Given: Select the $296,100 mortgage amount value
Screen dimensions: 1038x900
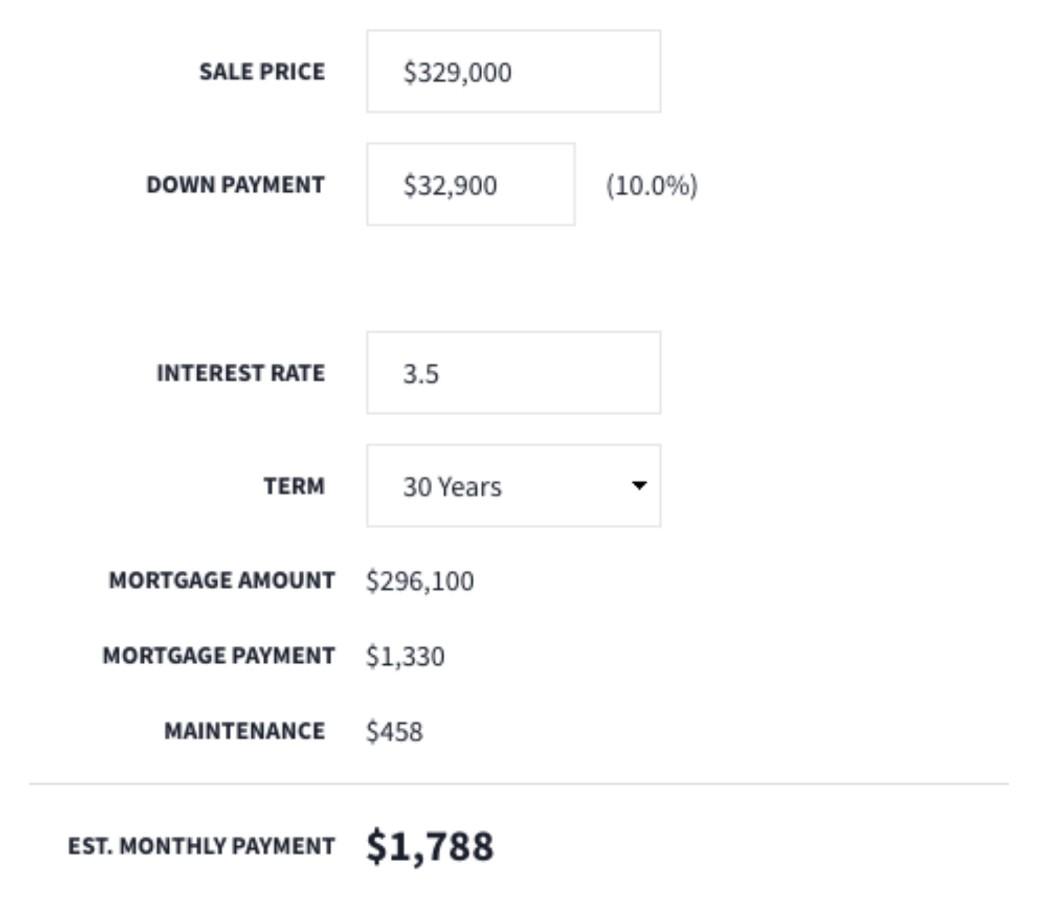Looking at the screenshot, I should pos(420,581).
